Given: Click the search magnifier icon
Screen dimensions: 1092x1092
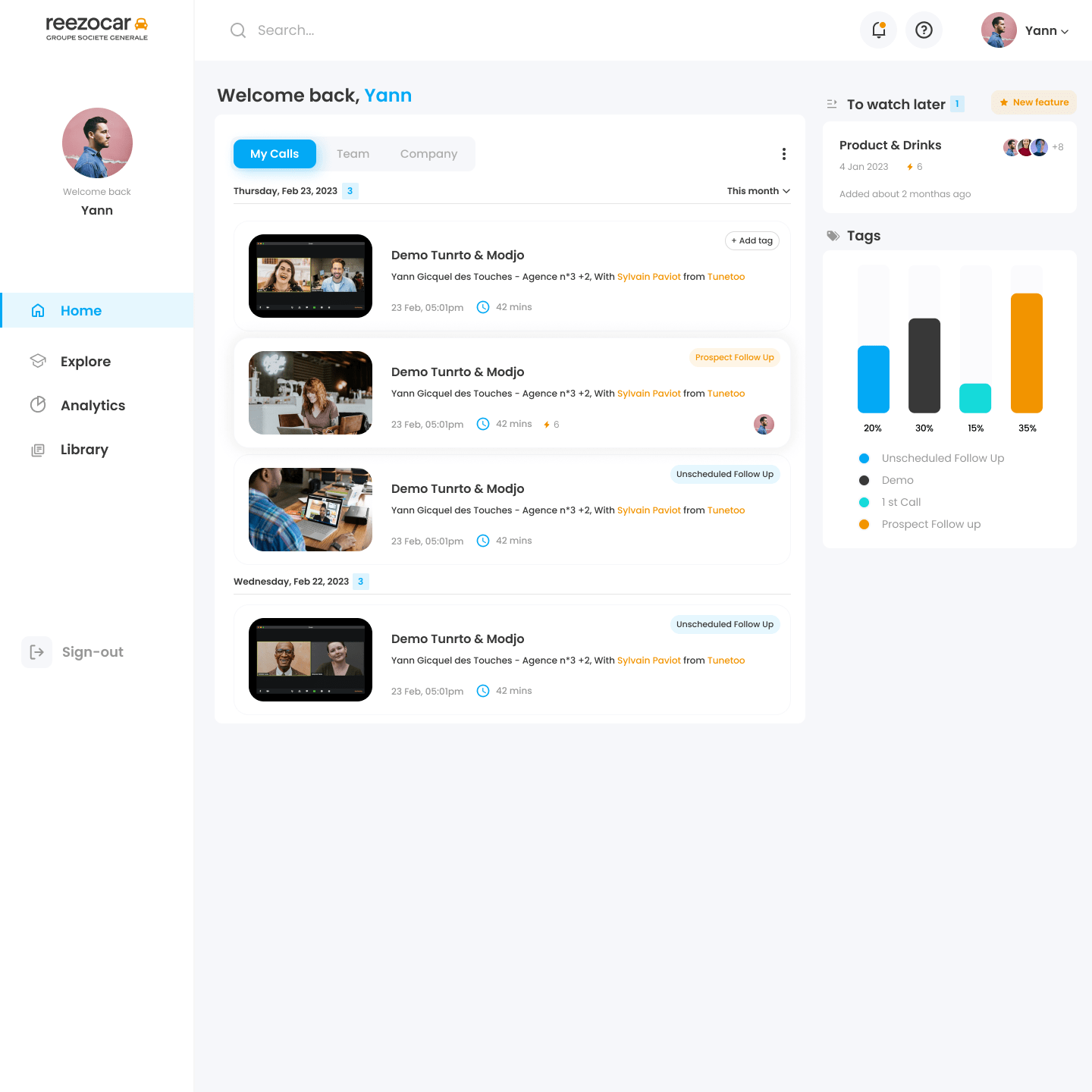Looking at the screenshot, I should (x=238, y=30).
